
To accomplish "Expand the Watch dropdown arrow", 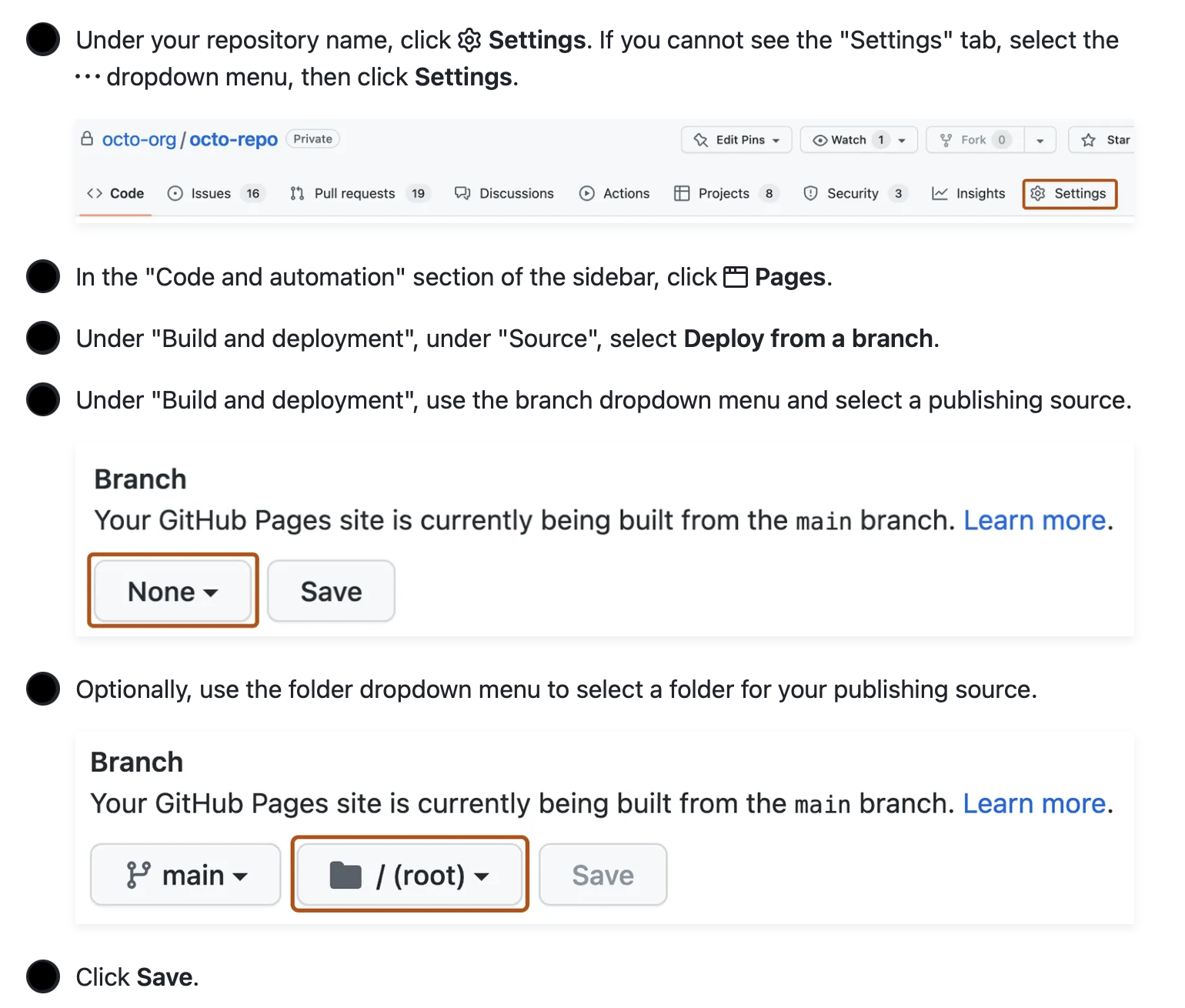I will click(x=902, y=140).
